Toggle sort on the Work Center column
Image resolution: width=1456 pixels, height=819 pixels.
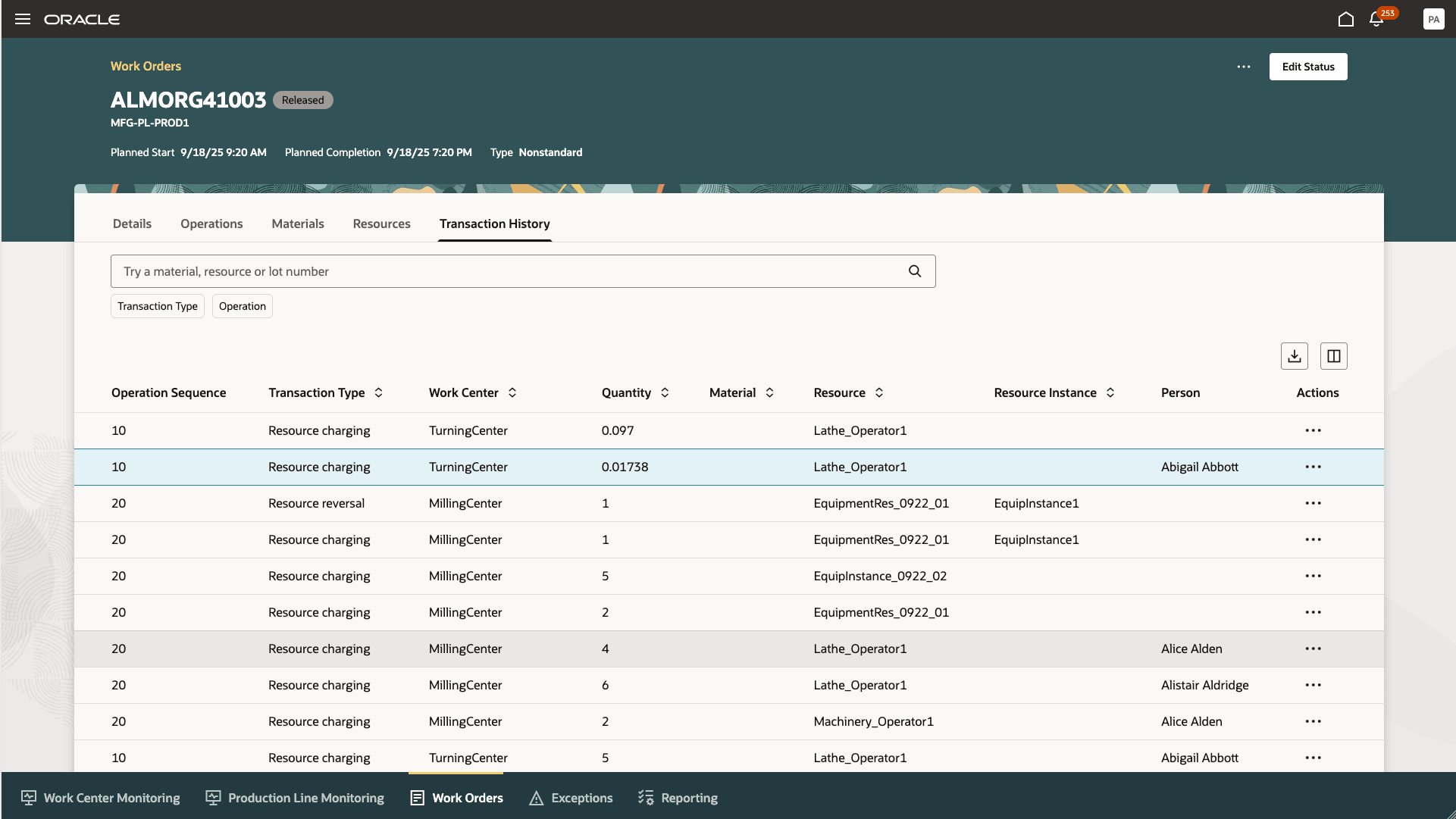click(x=512, y=392)
